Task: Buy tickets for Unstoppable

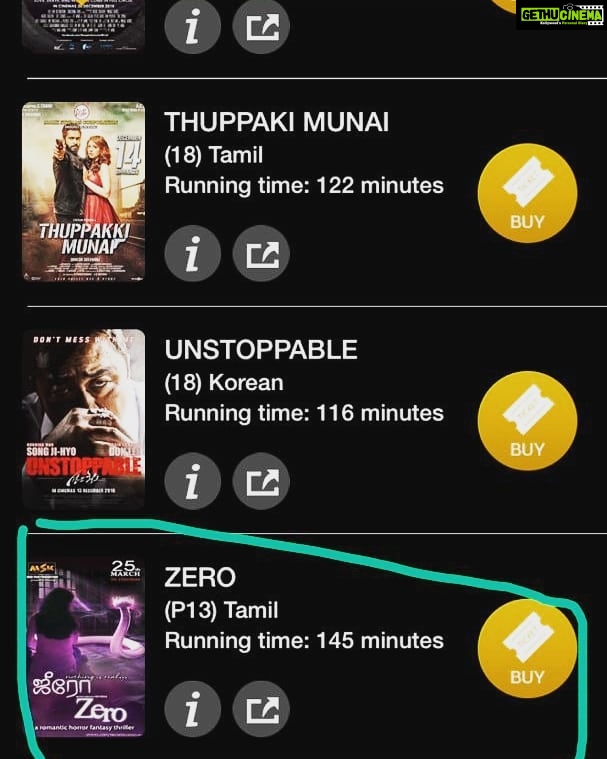Action: pyautogui.click(x=528, y=421)
